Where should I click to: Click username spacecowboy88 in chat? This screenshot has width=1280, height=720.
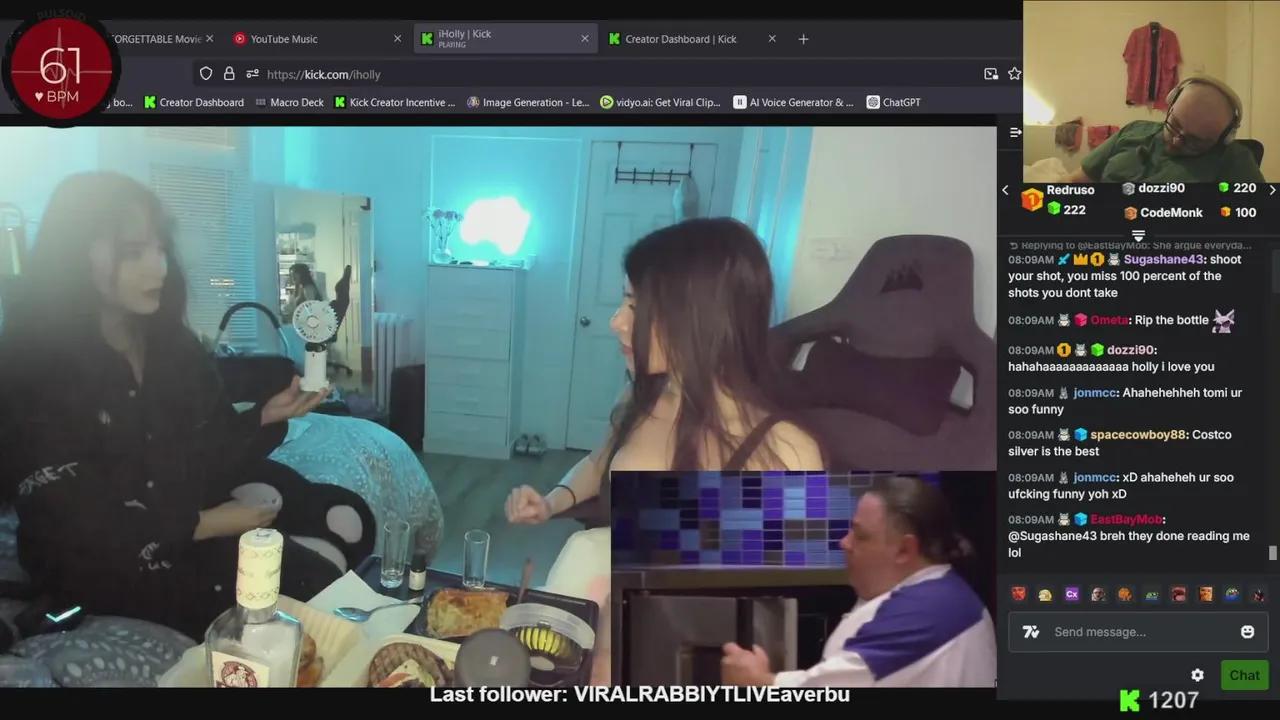click(x=1138, y=435)
